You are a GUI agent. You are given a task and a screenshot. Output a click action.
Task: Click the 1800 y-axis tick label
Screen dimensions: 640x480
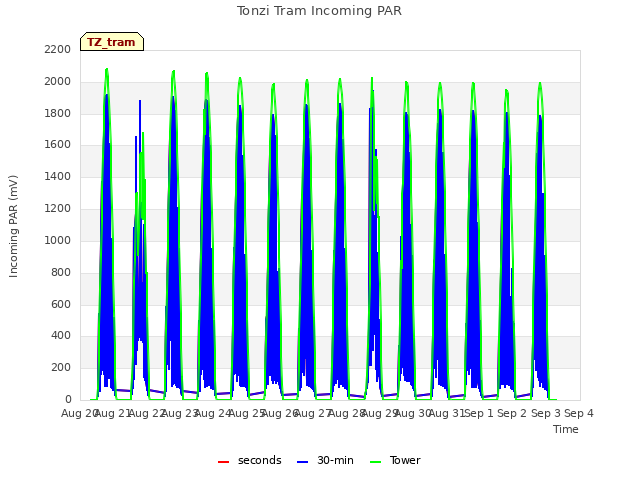coord(58,113)
